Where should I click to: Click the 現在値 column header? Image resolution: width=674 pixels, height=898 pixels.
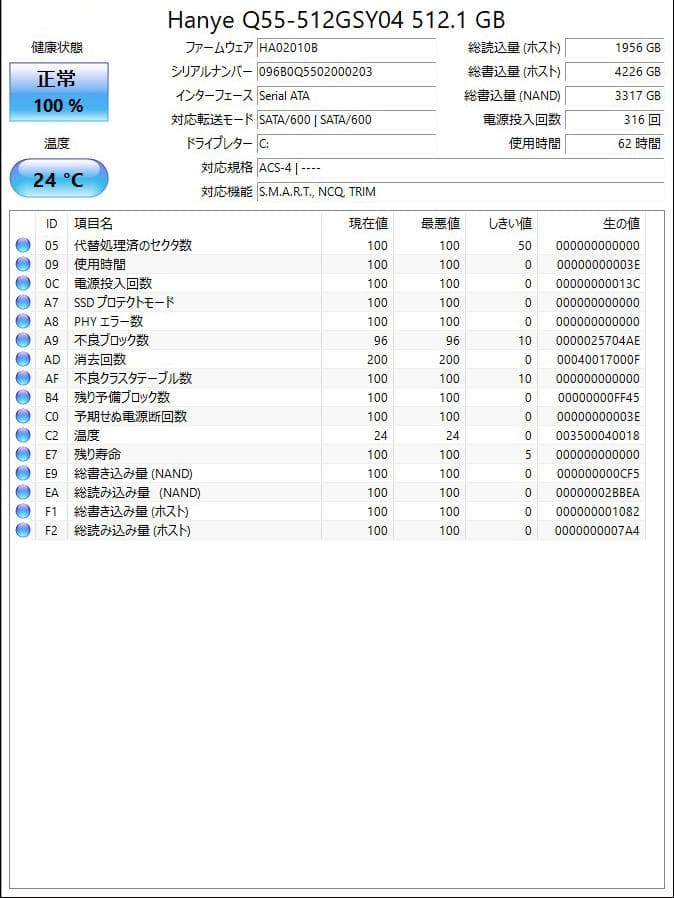[x=358, y=223]
